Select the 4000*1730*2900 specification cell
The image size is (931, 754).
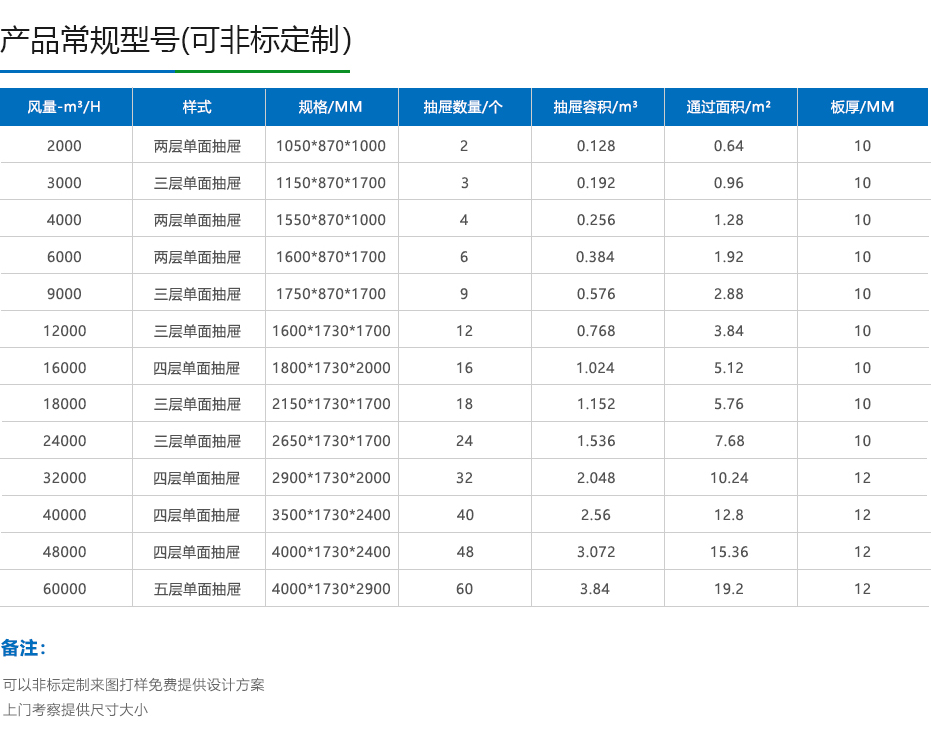pyautogui.click(x=331, y=589)
